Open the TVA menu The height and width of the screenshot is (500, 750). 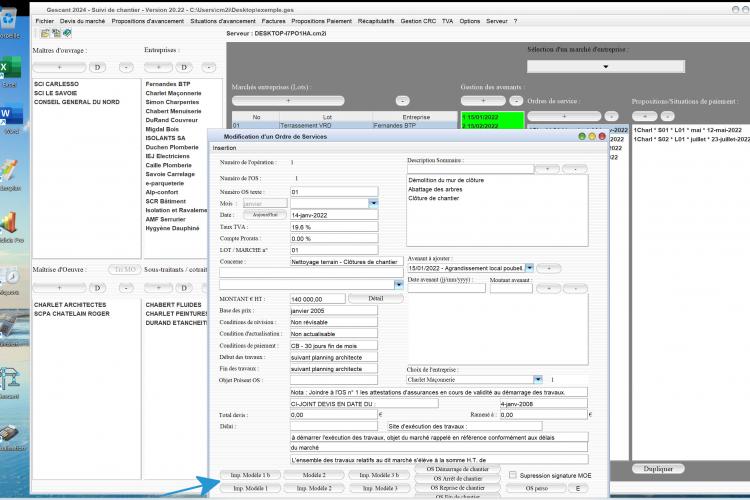(x=447, y=21)
